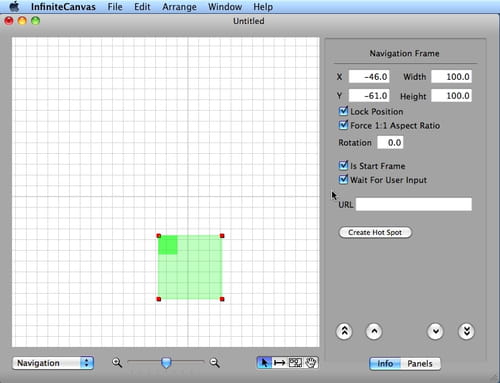Select the arrow connector tool

pos(279,362)
